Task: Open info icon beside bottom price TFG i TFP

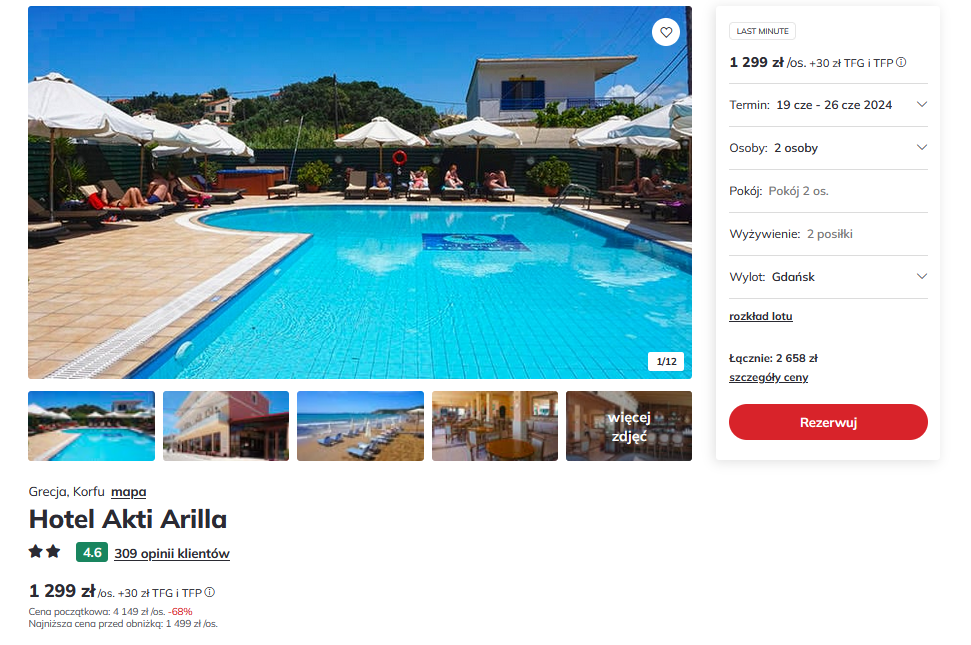Action: [209, 592]
